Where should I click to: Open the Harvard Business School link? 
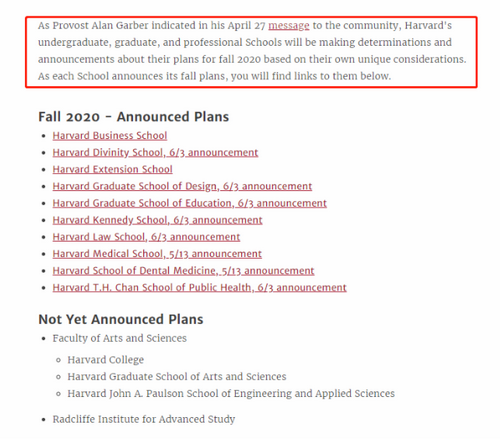(x=110, y=136)
